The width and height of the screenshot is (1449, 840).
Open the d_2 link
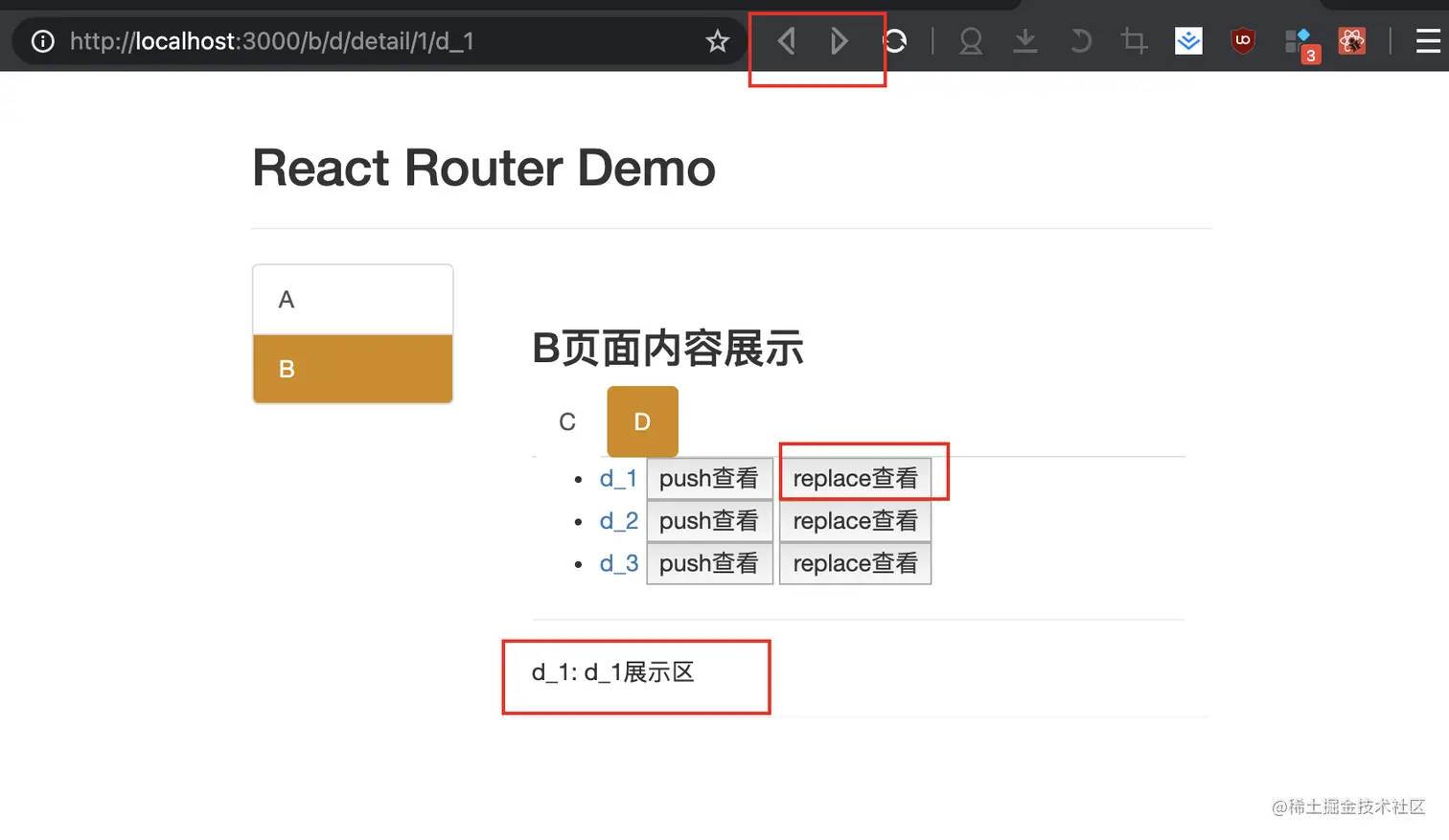pyautogui.click(x=618, y=520)
